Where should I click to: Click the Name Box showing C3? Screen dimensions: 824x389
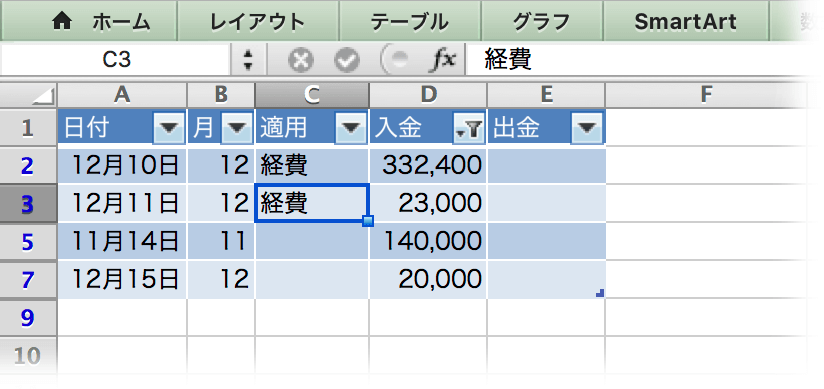tap(116, 60)
